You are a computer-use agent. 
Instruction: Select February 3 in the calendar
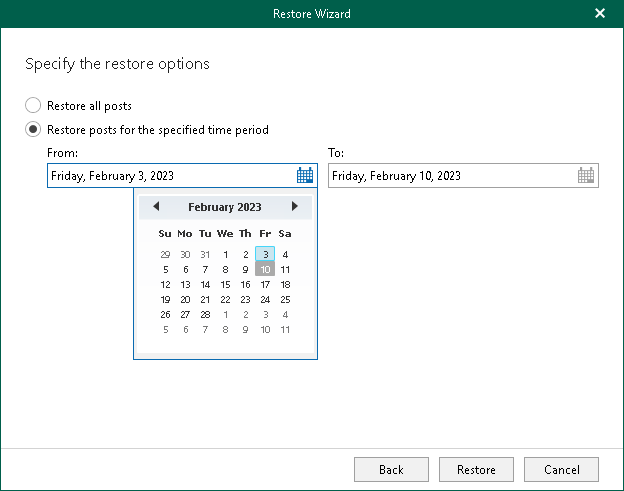coord(265,255)
